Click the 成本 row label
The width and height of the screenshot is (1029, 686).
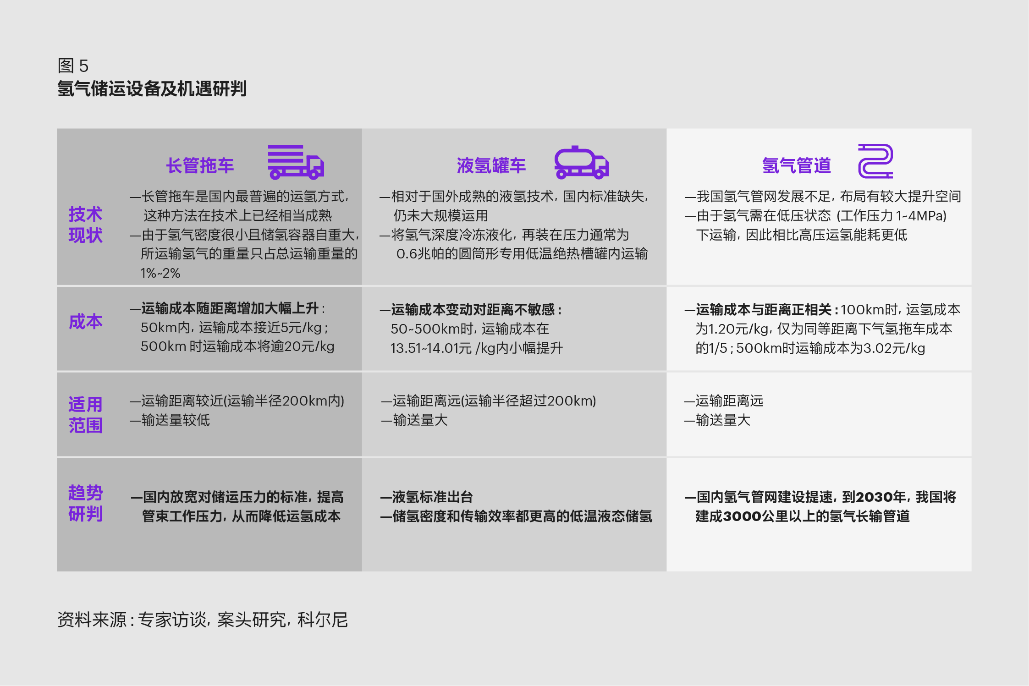point(85,322)
